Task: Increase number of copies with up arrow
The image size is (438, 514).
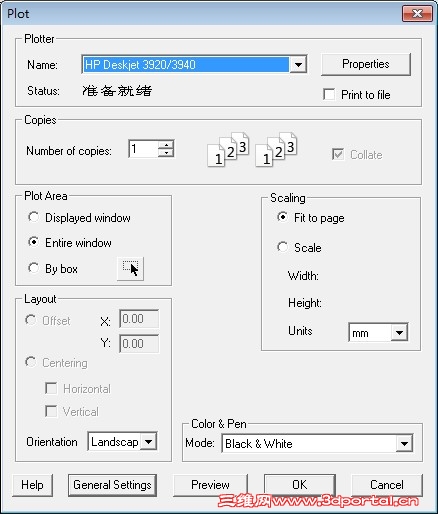Action: click(166, 145)
